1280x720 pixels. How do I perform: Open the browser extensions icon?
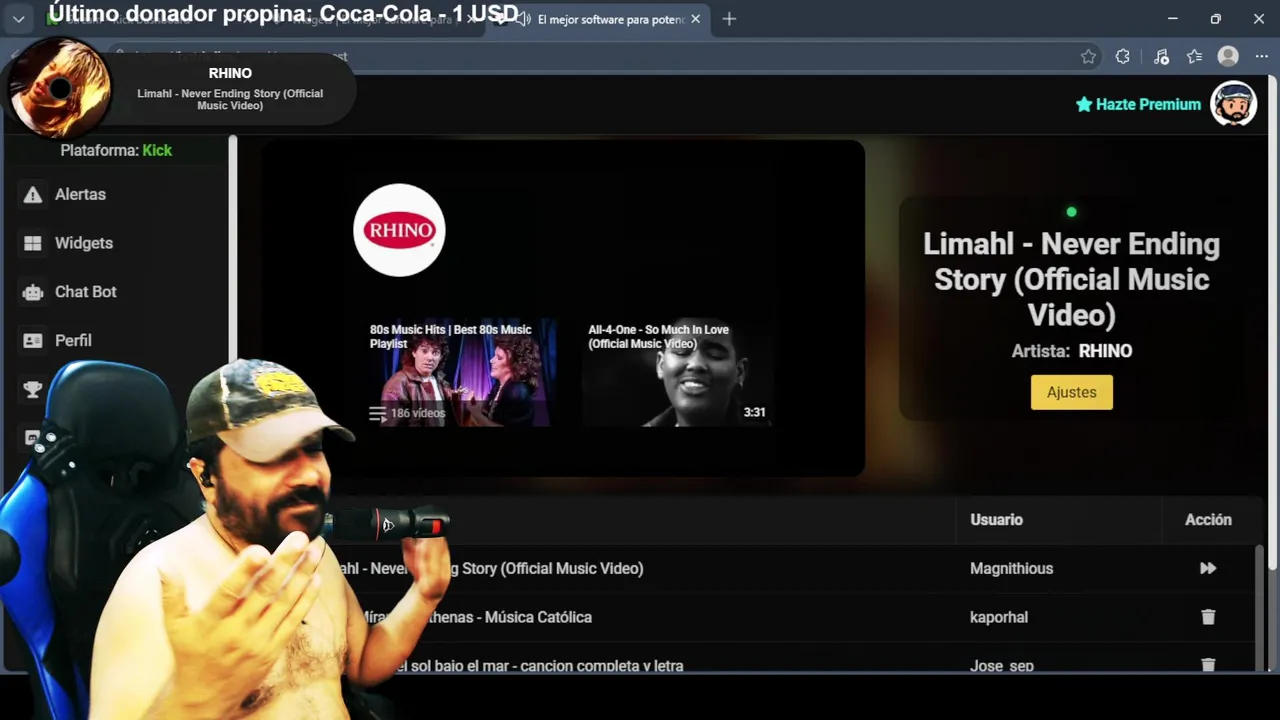pos(1123,57)
